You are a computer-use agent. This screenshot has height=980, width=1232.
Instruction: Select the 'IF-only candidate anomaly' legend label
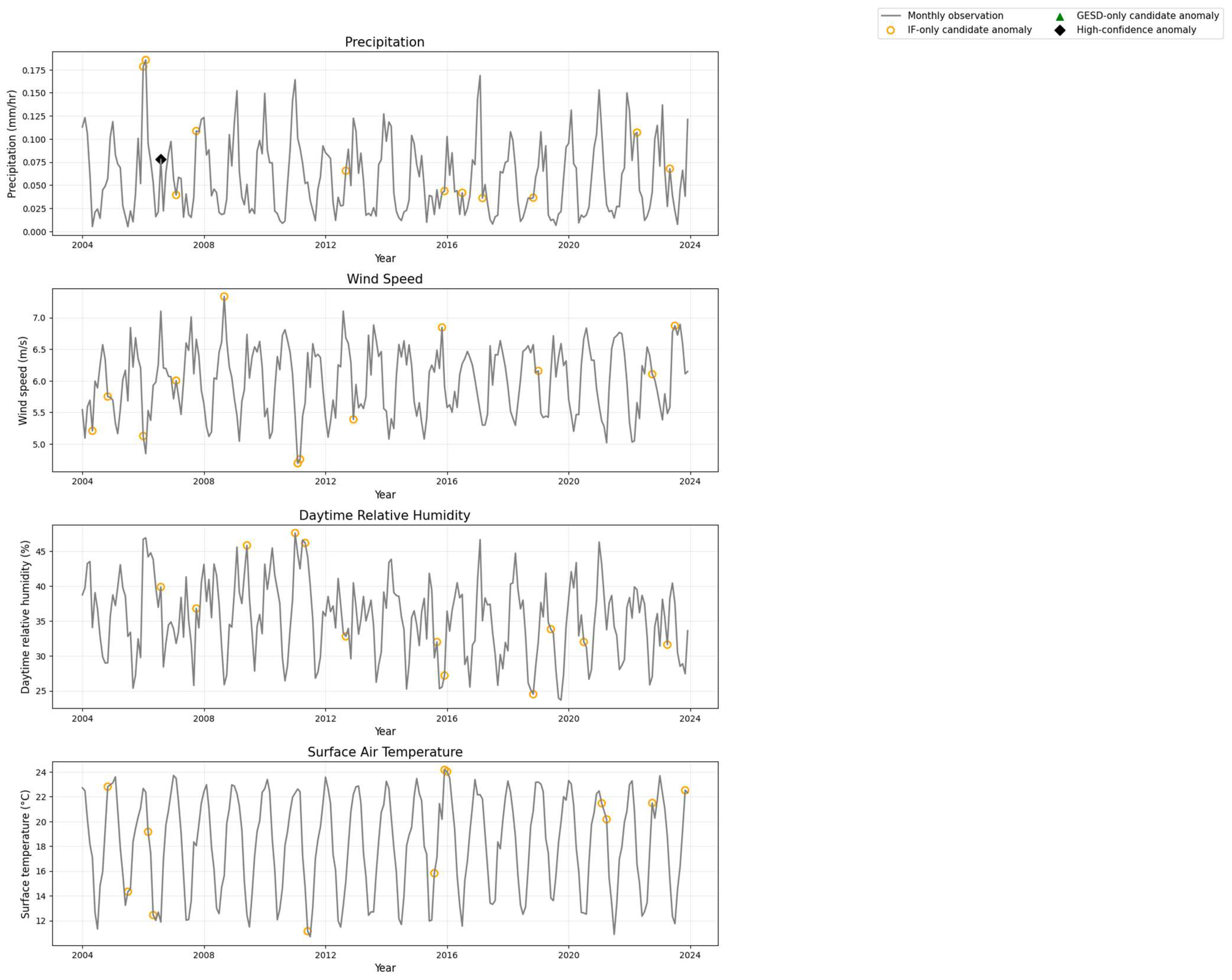coord(970,30)
